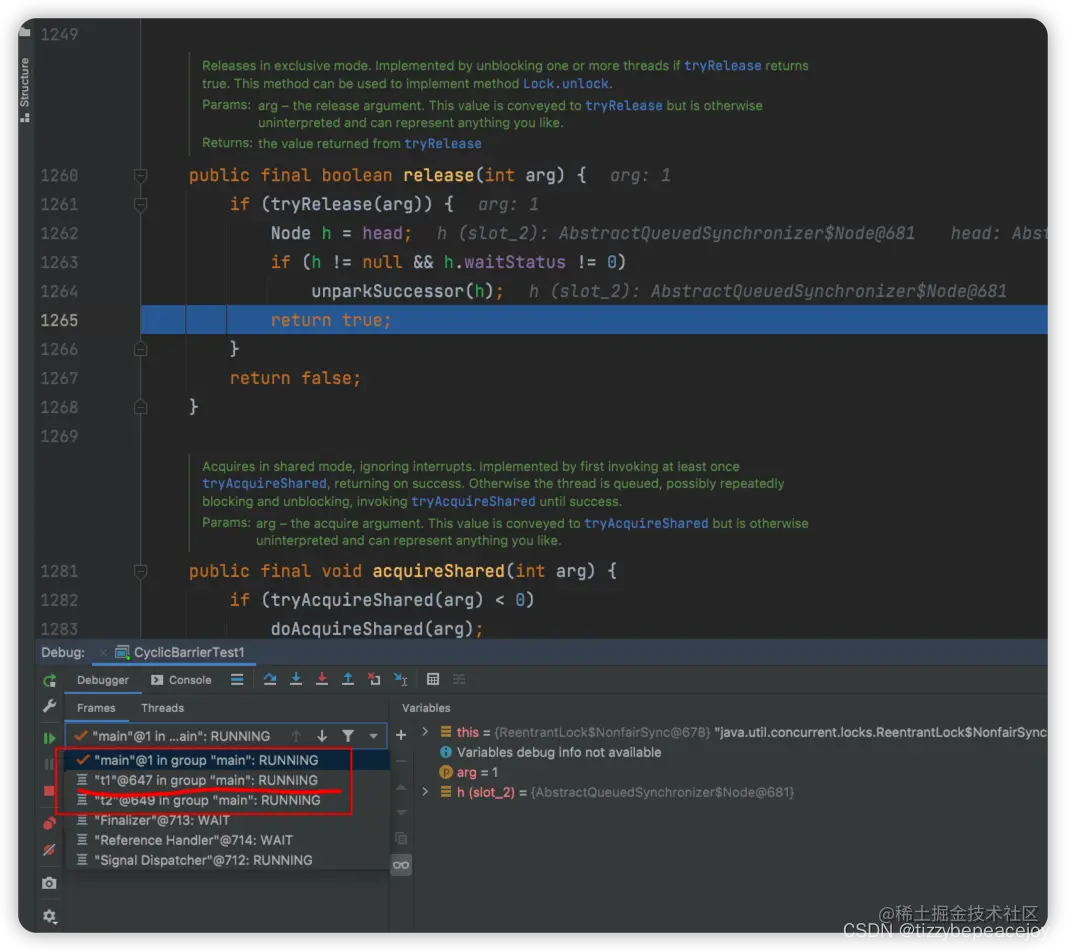Image resolution: width=1066 pixels, height=951 pixels.
Task: Switch to Console tab
Action: pos(182,680)
